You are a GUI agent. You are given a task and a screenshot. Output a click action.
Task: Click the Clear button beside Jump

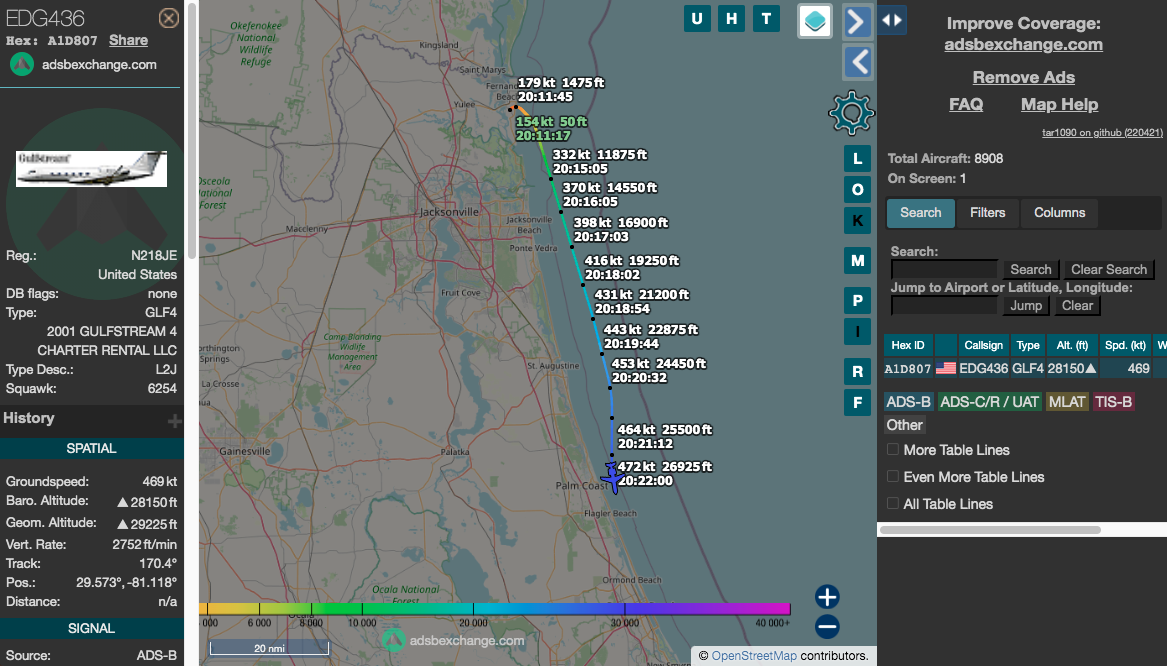[1077, 305]
